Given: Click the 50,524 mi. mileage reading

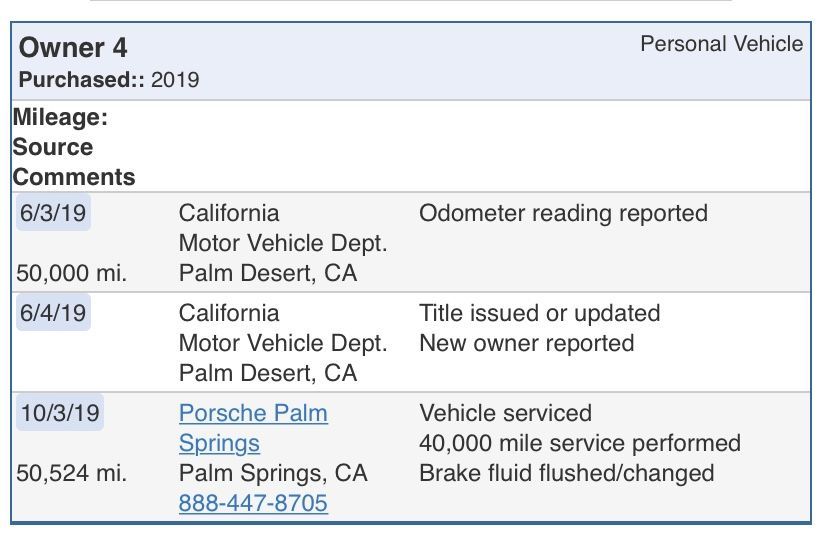Looking at the screenshot, I should (x=72, y=473).
